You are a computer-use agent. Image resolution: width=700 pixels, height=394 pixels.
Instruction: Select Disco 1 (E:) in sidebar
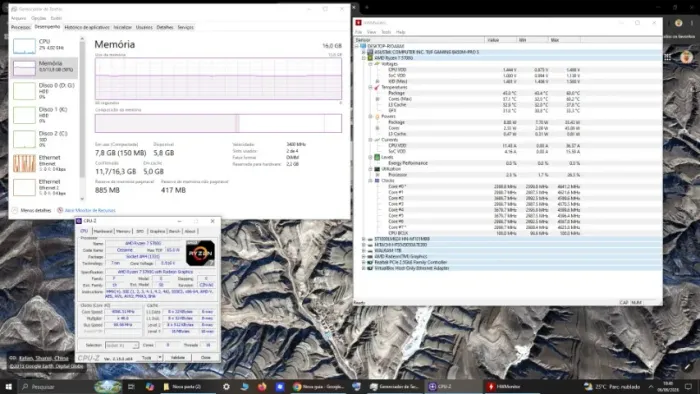pos(44,115)
